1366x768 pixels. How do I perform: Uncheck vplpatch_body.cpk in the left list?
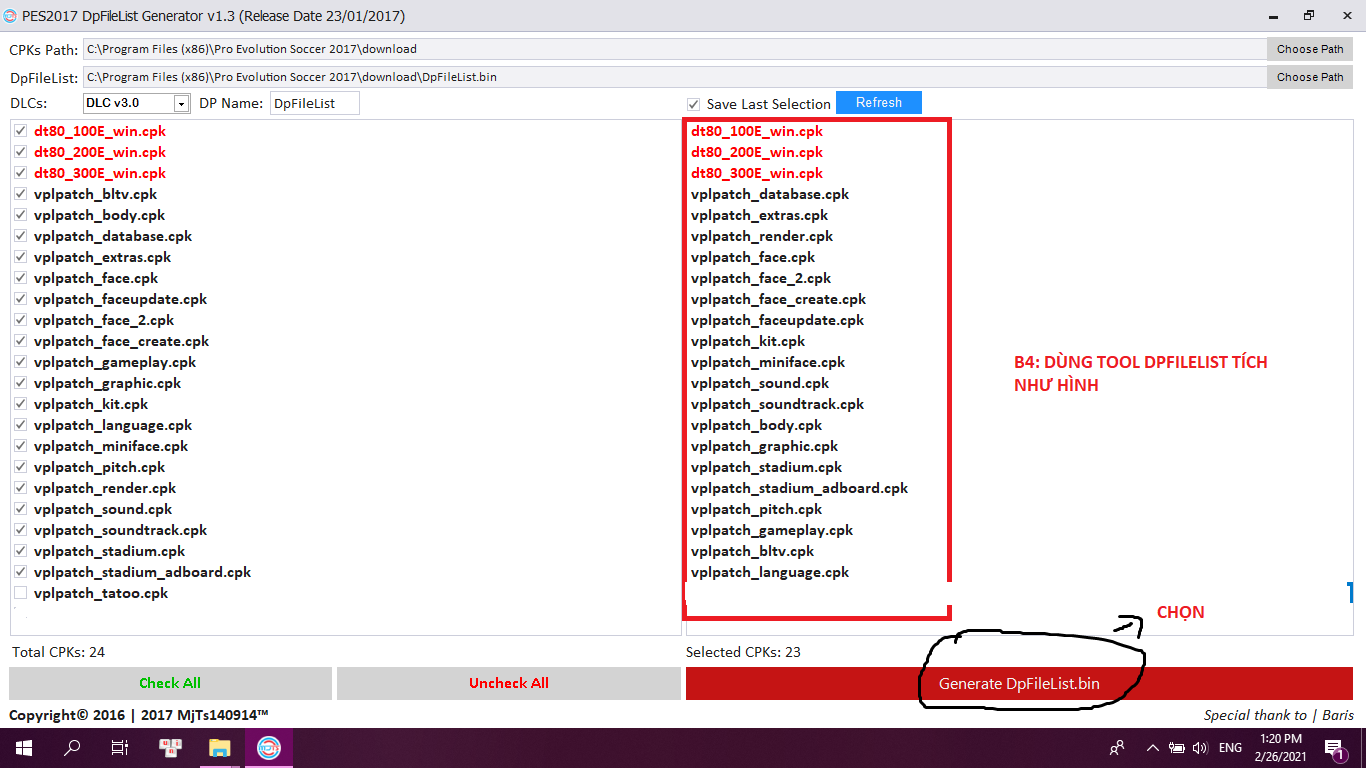click(x=20, y=215)
